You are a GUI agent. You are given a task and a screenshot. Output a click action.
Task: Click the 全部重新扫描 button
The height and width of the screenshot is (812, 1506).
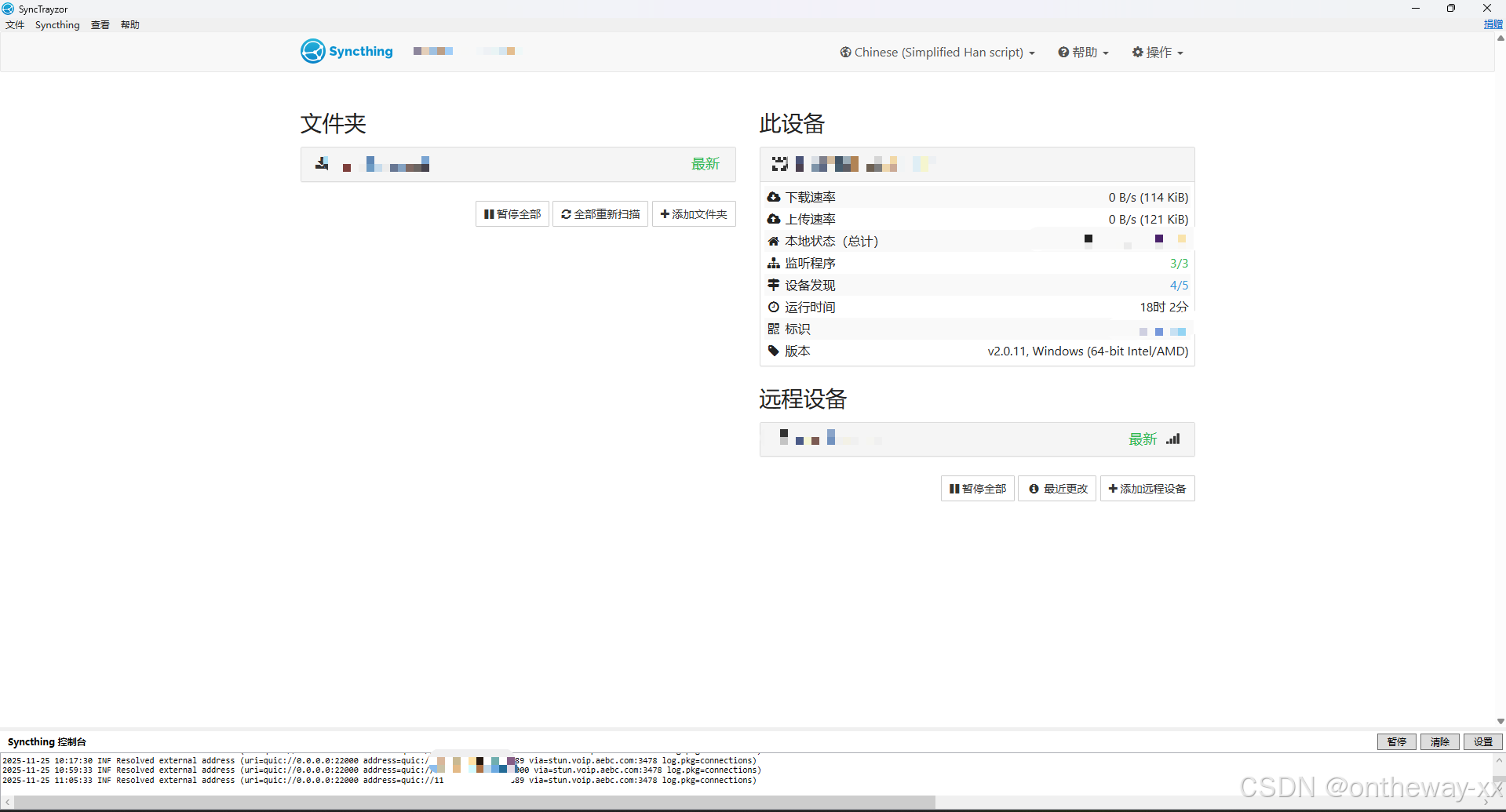(x=600, y=213)
